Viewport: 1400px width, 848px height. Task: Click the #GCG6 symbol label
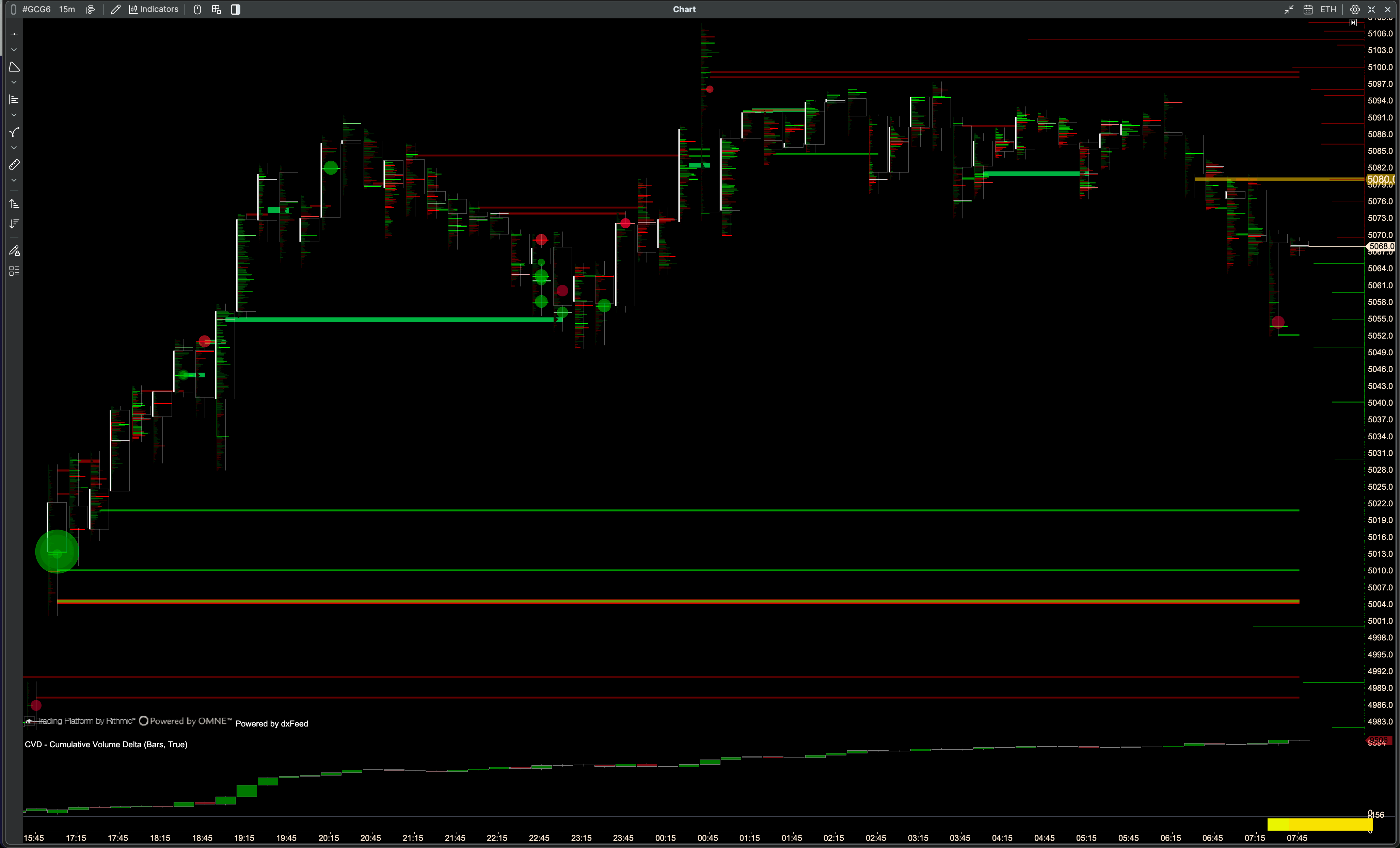36,9
